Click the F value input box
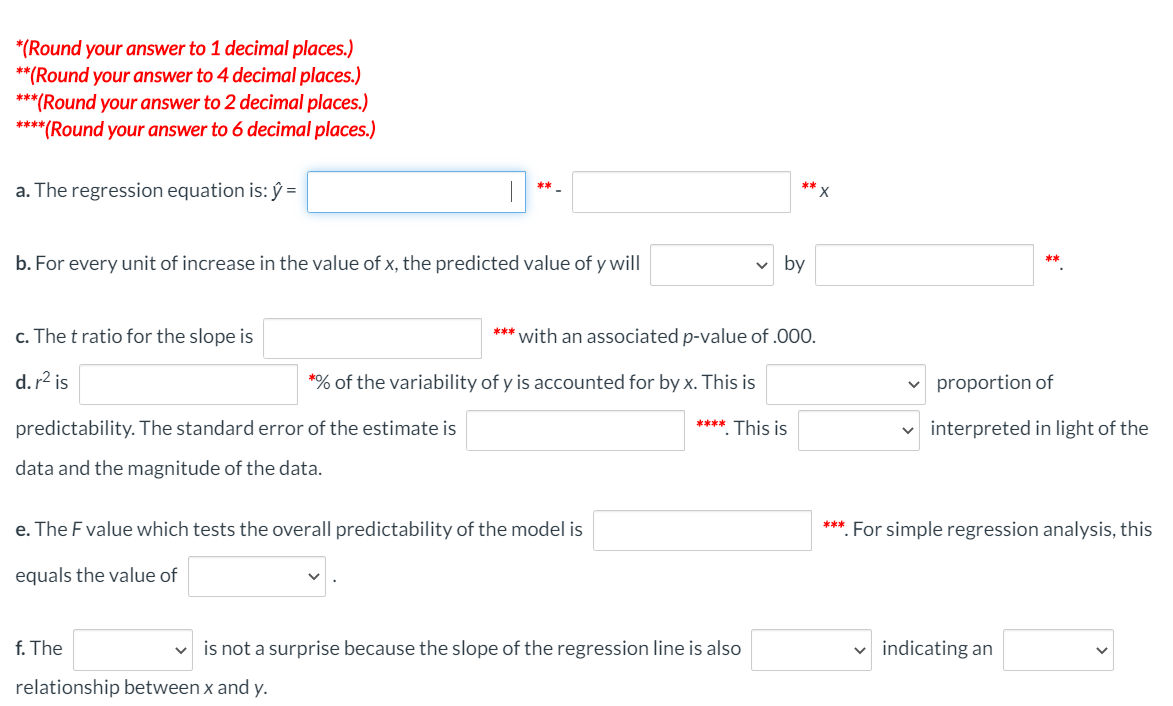1173x706 pixels. pos(702,530)
